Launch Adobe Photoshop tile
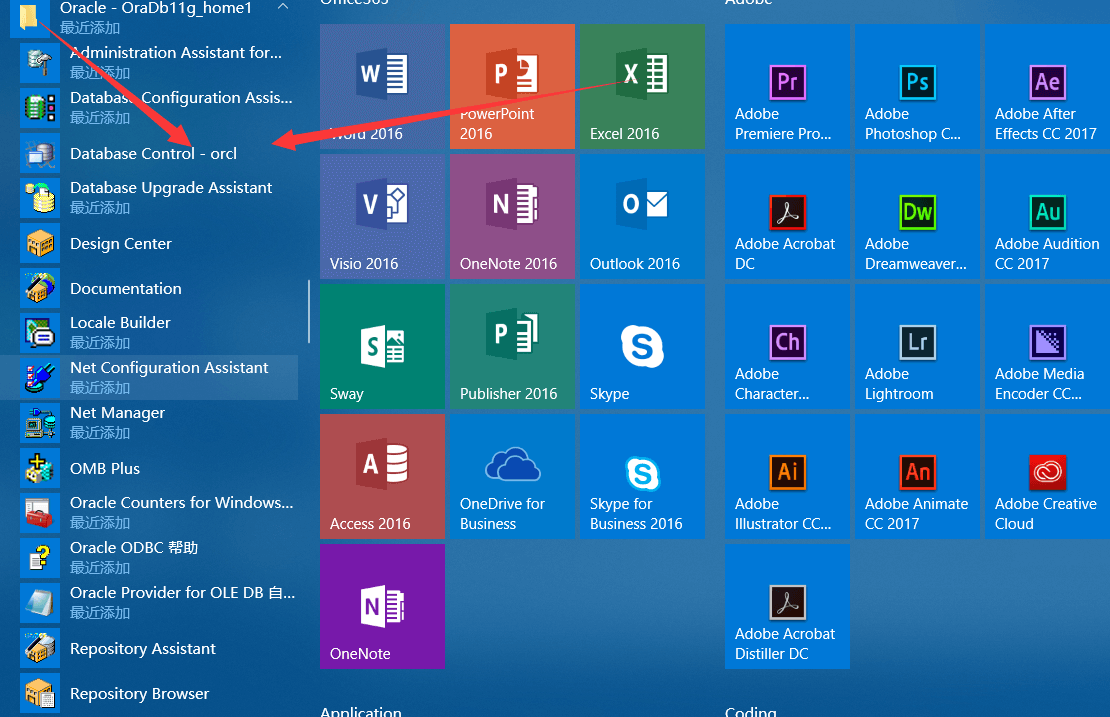1110x717 pixels. tap(917, 86)
